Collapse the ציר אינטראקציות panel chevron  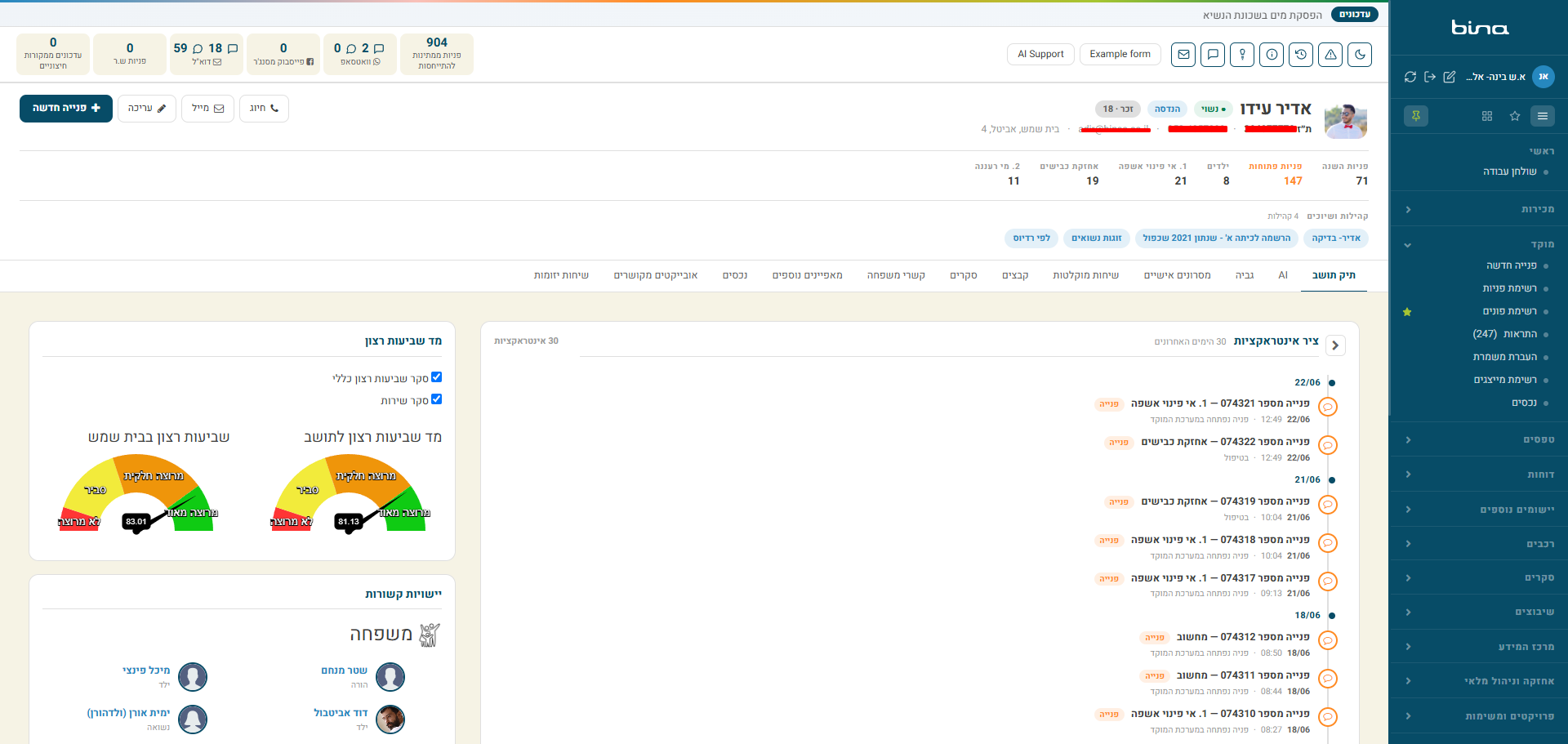point(1335,345)
